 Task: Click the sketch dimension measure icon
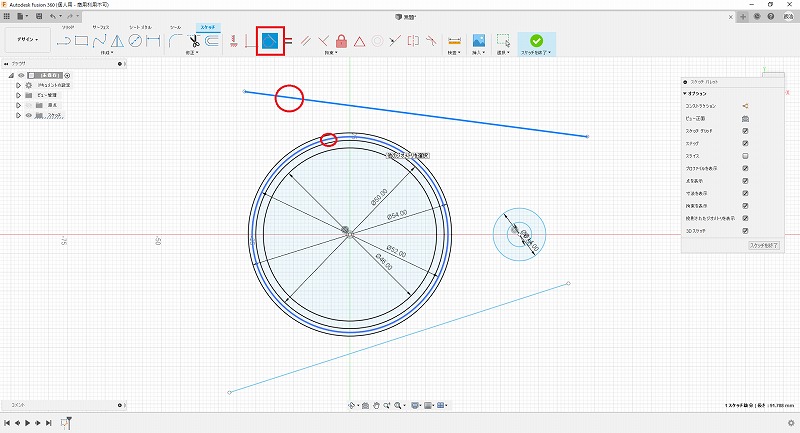click(454, 41)
